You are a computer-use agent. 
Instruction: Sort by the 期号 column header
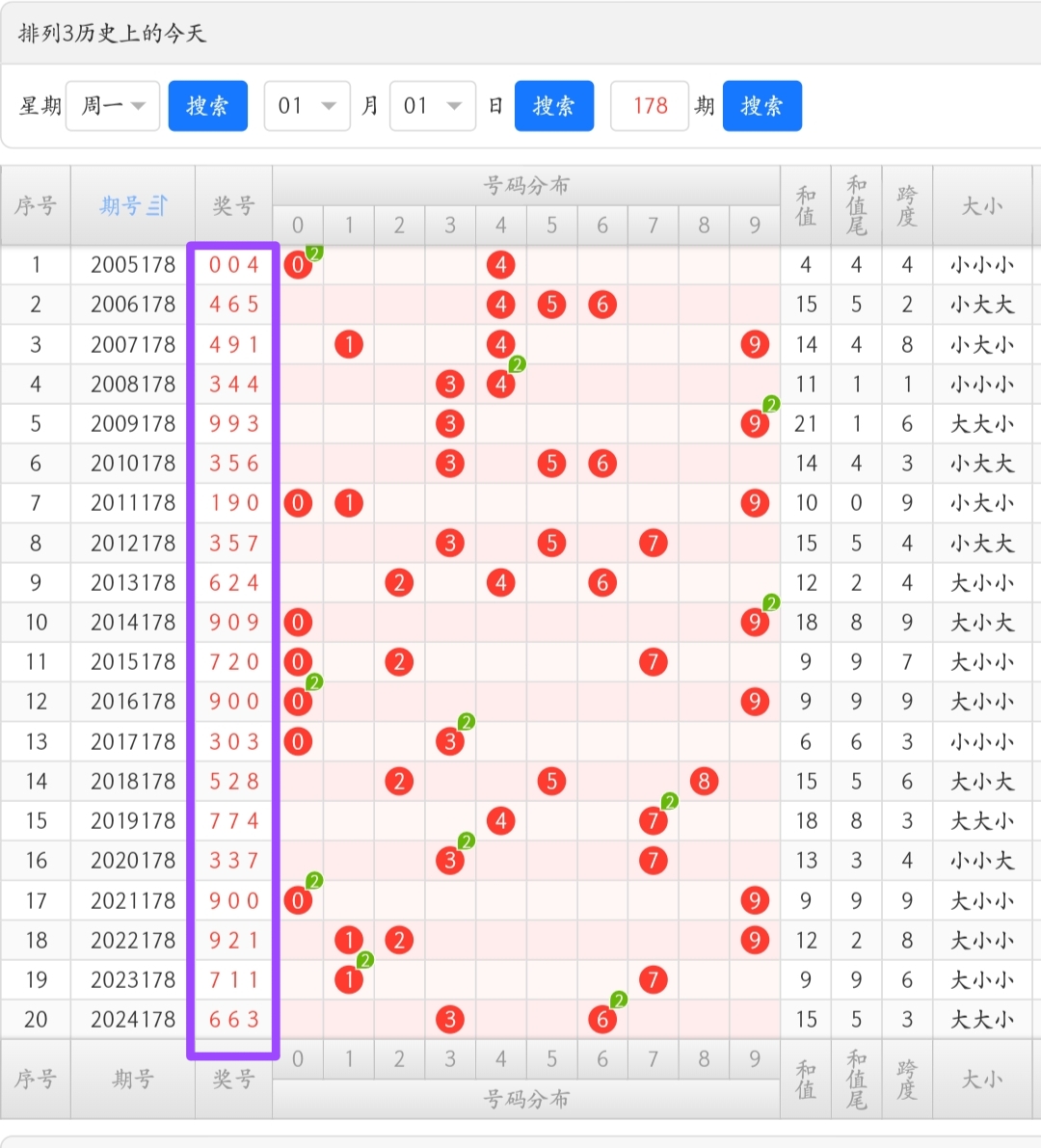point(133,205)
